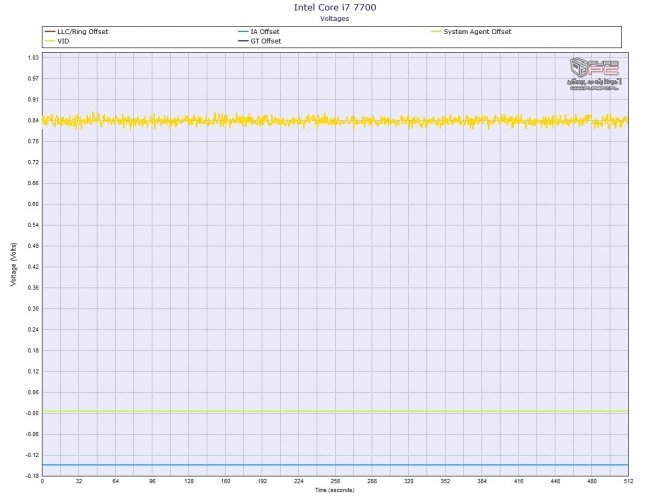Click the 384 x-axis tick label
Viewport: 670px width, 502px height.
482,481
